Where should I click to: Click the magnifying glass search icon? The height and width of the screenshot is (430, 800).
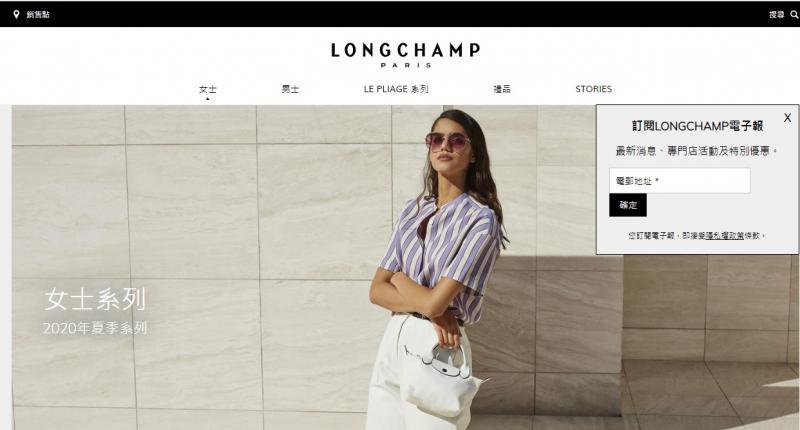pos(794,15)
